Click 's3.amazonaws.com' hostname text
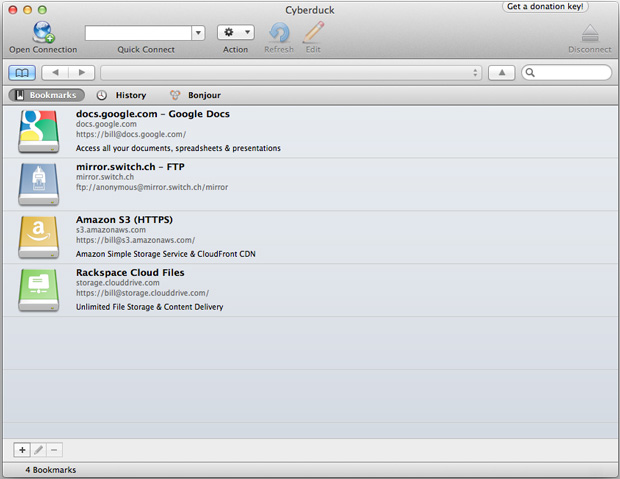The width and height of the screenshot is (620, 479). 111,230
